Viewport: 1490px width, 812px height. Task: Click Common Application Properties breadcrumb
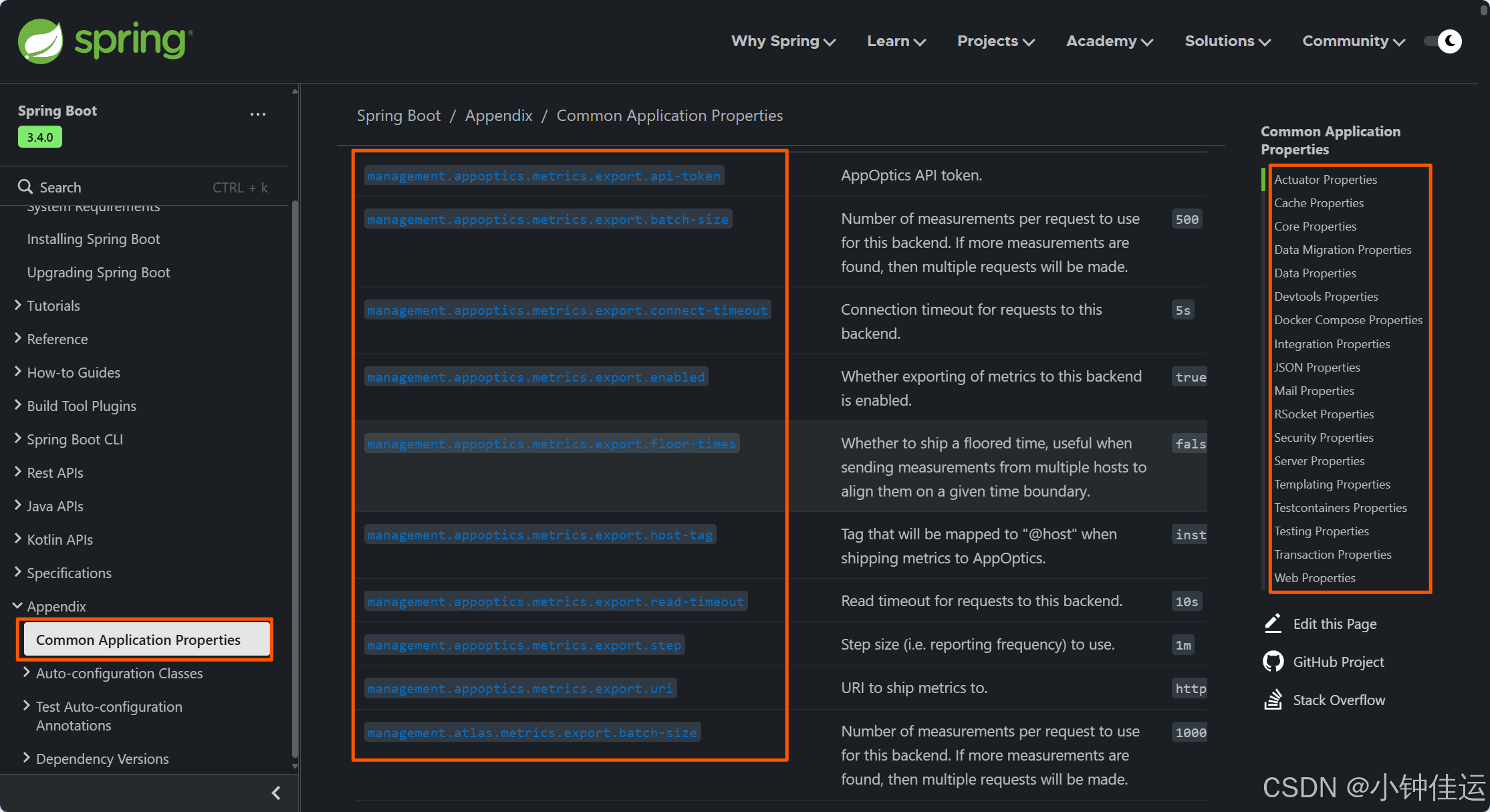click(670, 116)
